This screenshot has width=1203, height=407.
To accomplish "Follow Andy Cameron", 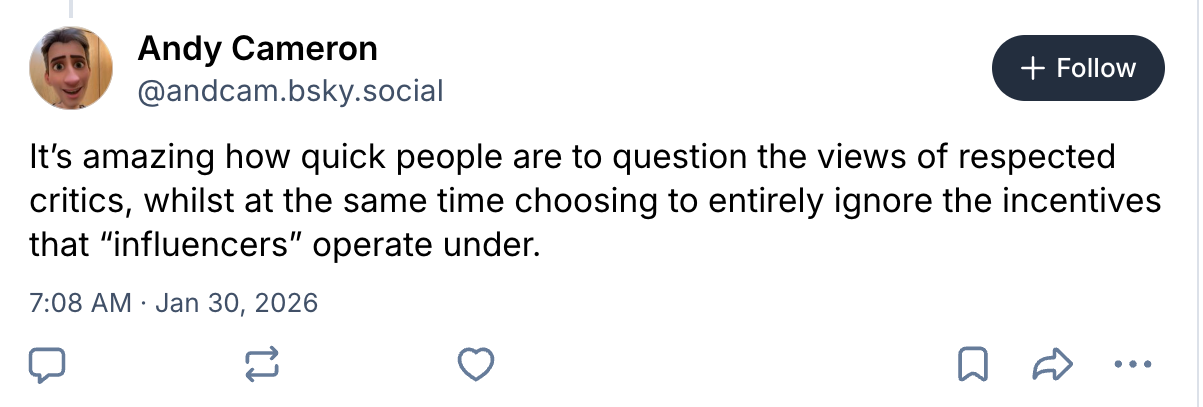I will point(1077,68).
